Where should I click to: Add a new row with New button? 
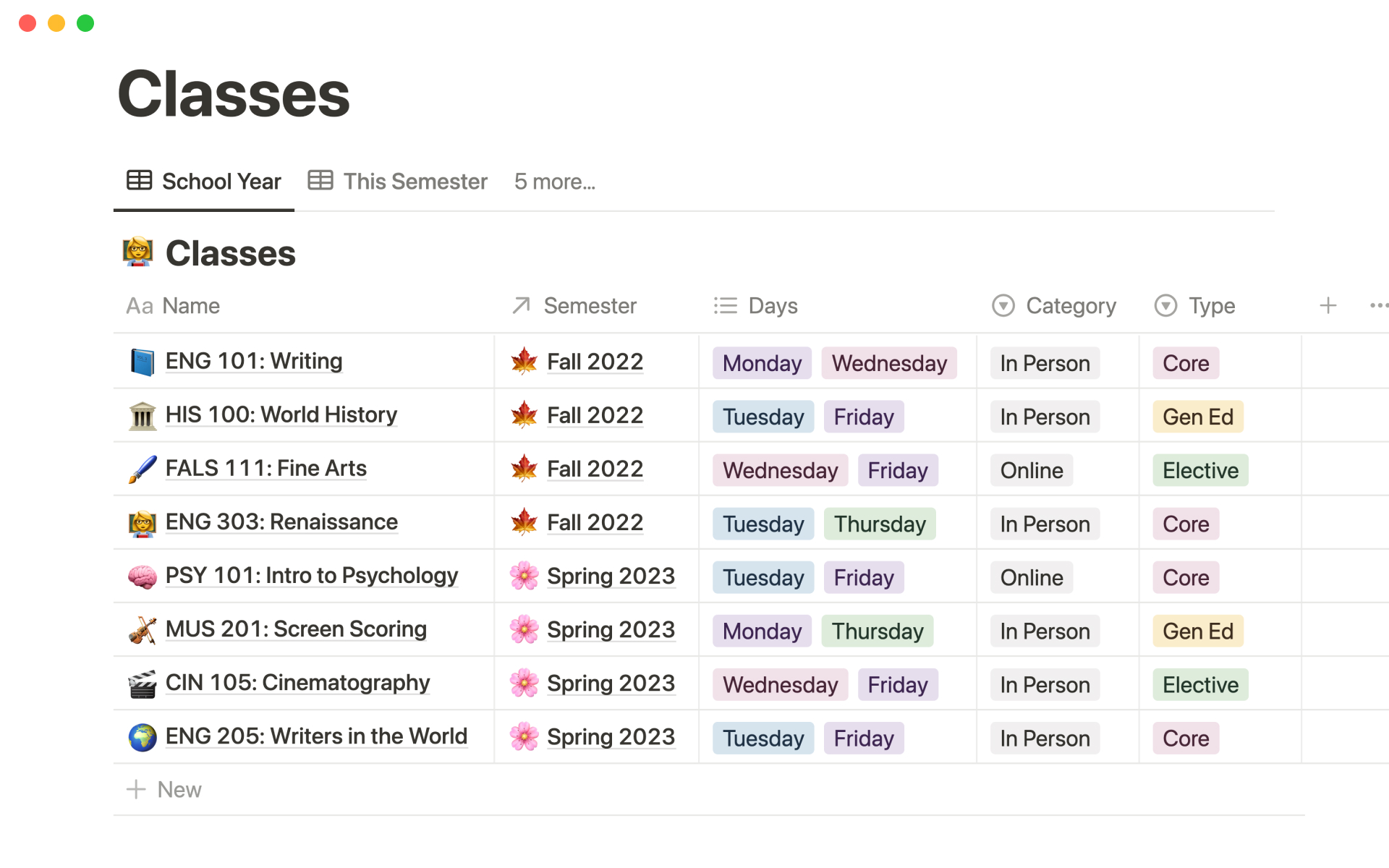coord(165,789)
